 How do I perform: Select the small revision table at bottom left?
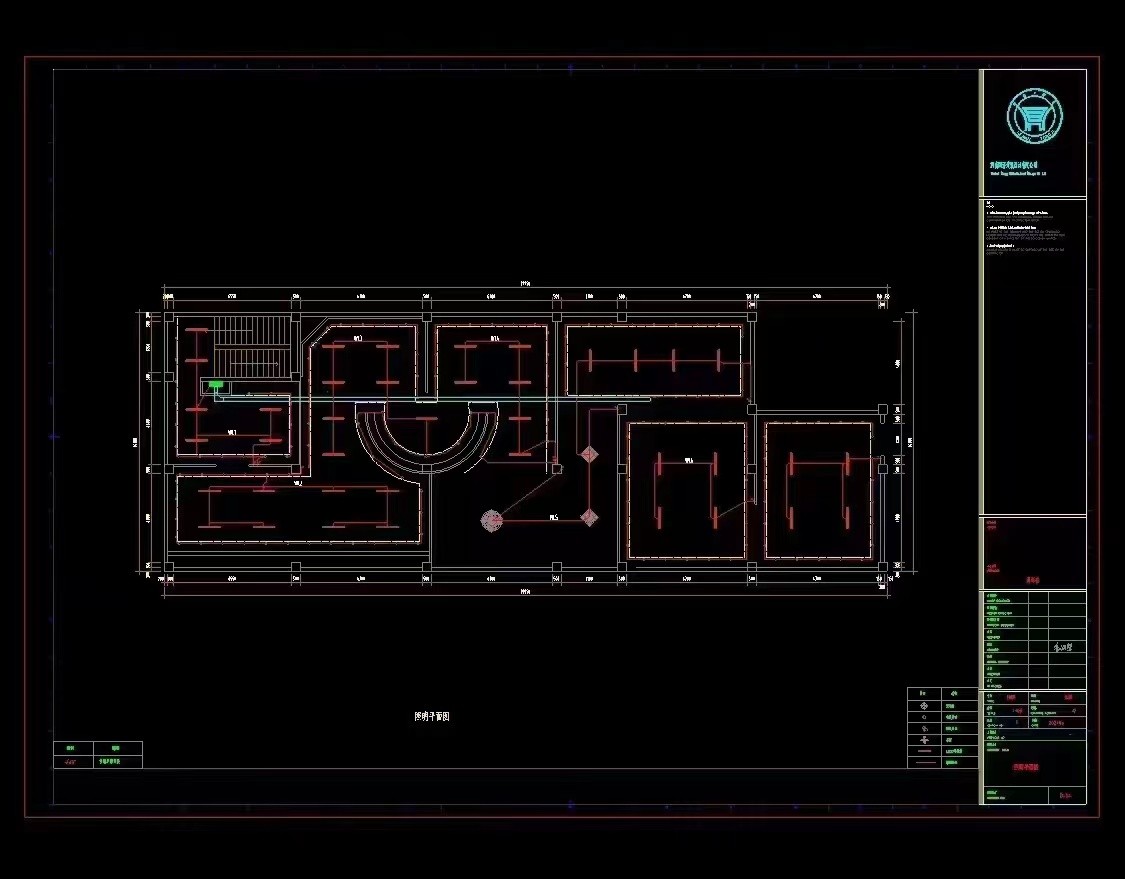(97, 755)
